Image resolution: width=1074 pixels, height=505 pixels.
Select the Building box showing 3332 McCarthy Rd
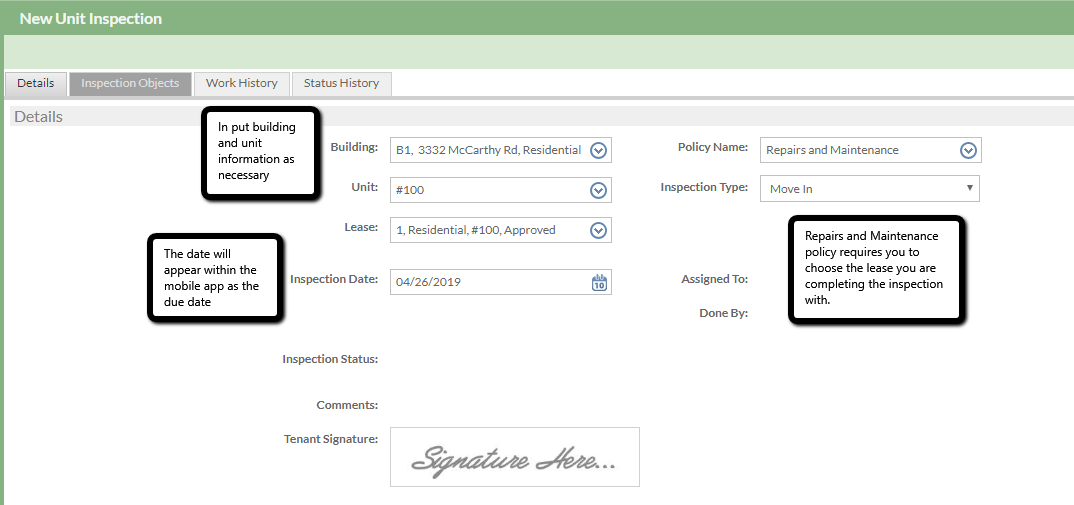pos(488,151)
